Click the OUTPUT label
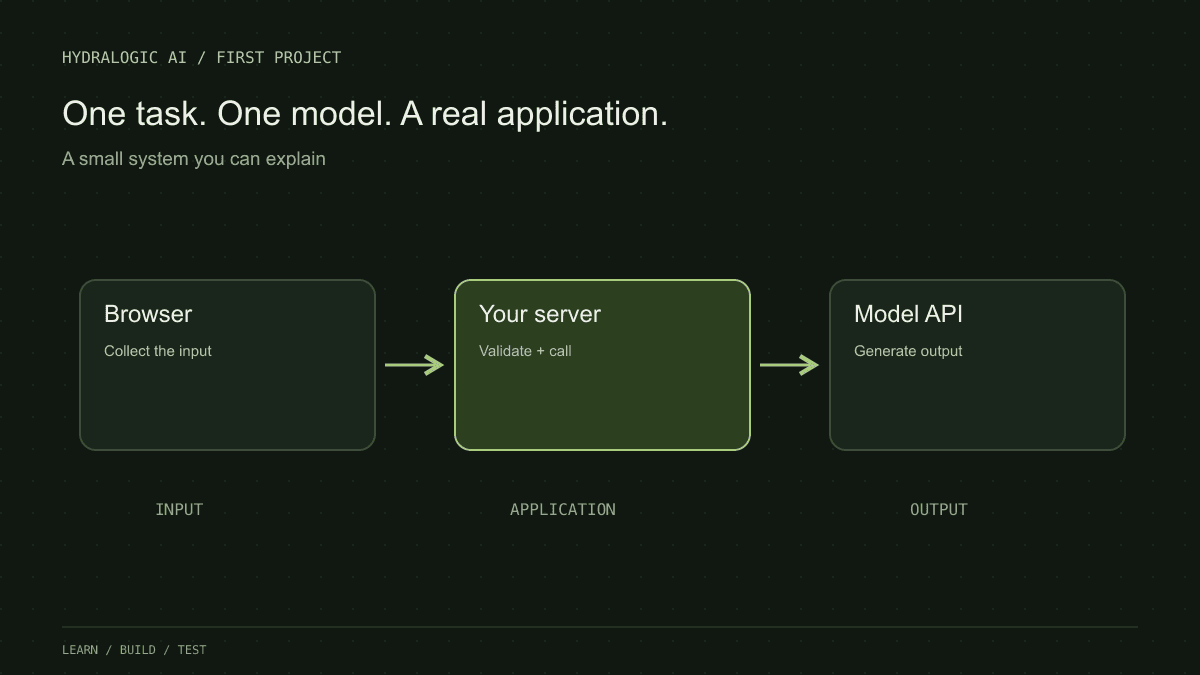This screenshot has width=1200, height=675. tap(939, 509)
